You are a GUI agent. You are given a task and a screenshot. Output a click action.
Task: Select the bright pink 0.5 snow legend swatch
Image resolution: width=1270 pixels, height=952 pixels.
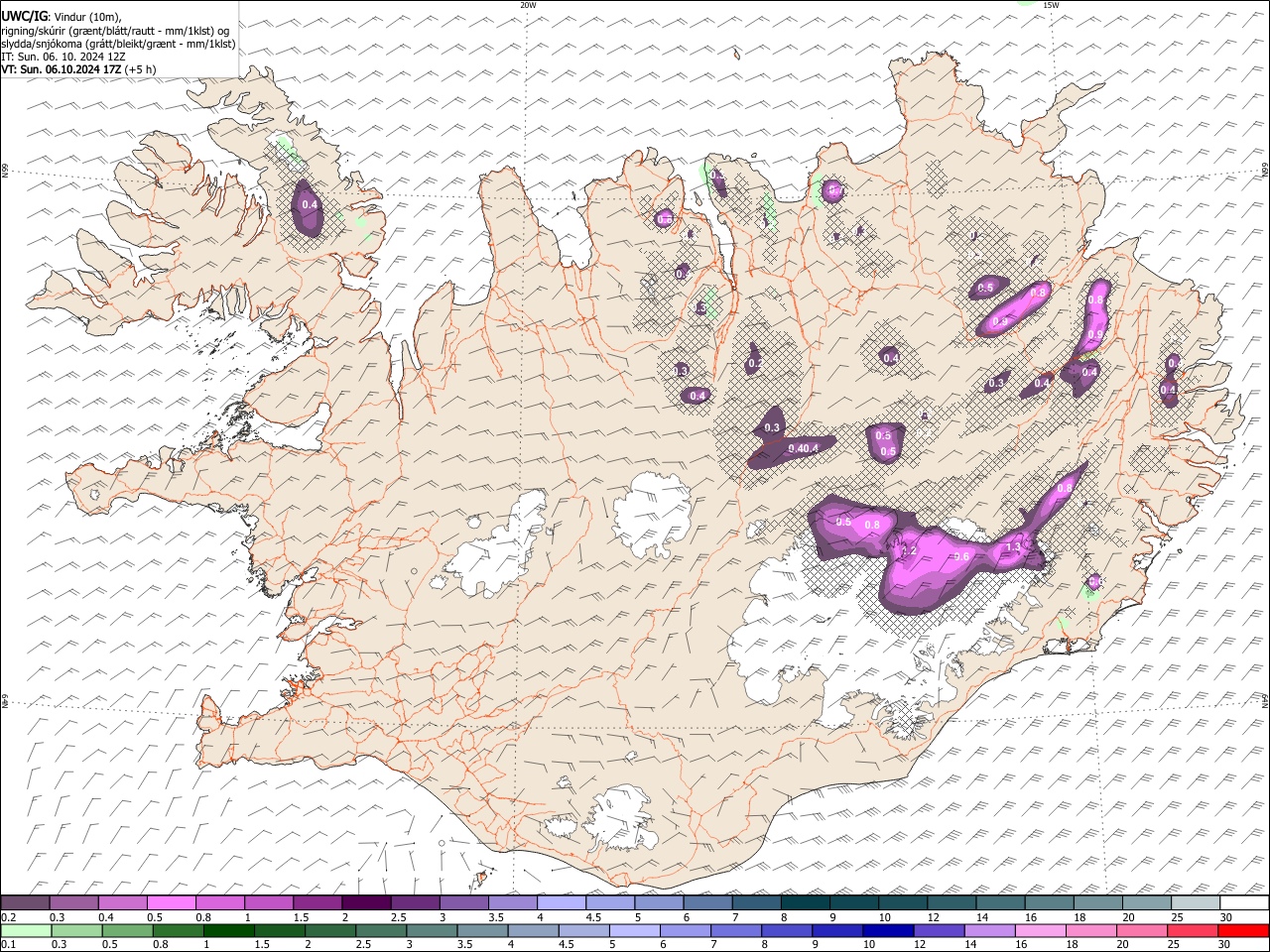172,903
